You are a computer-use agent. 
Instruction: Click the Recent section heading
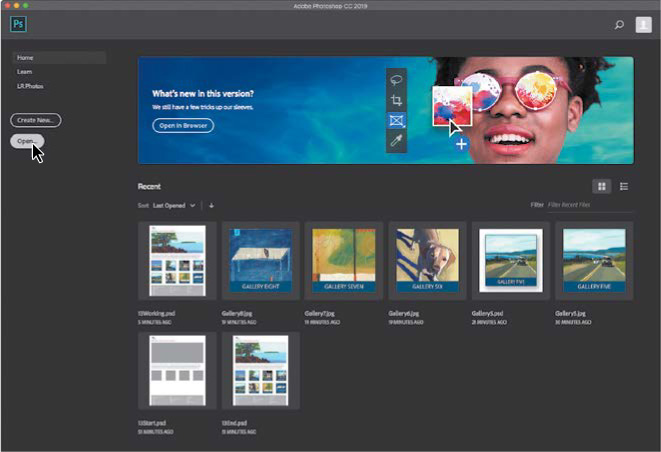point(149,186)
